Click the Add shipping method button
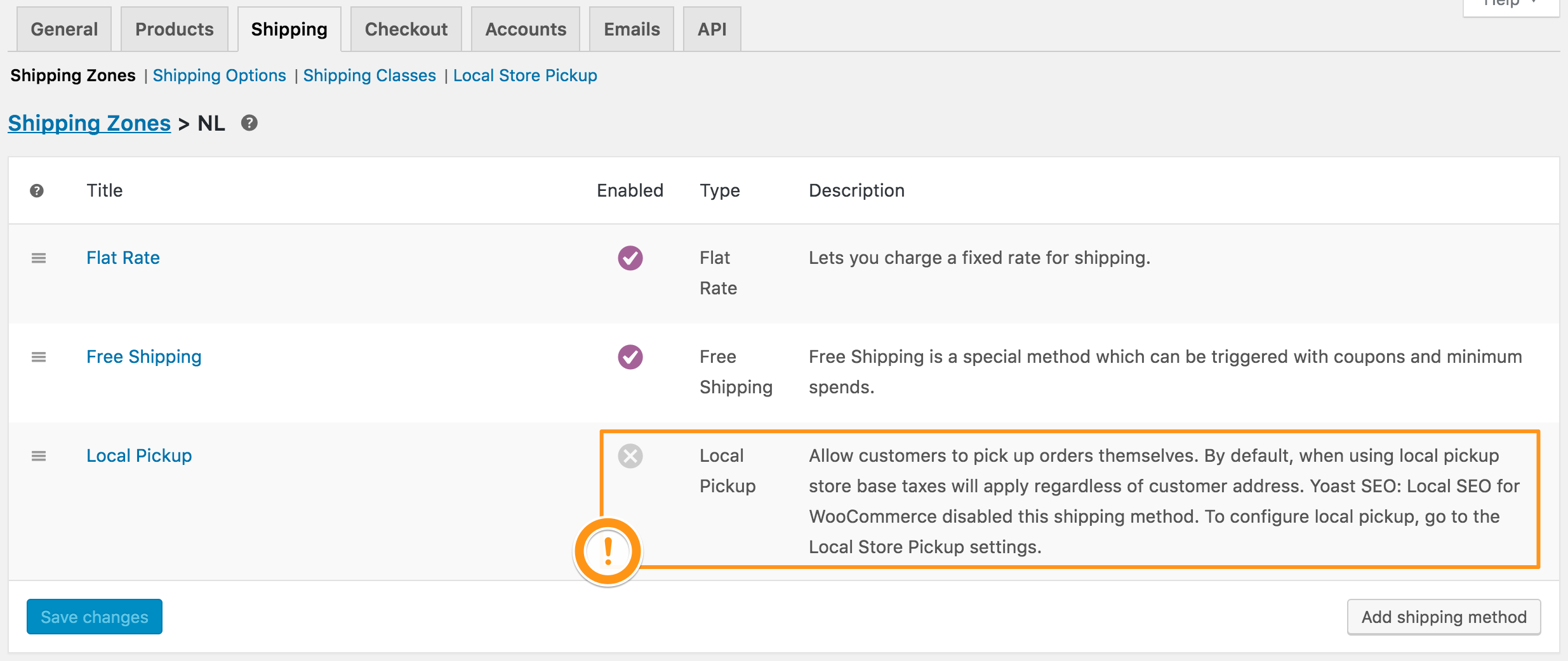The height and width of the screenshot is (661, 1568). (x=1444, y=617)
